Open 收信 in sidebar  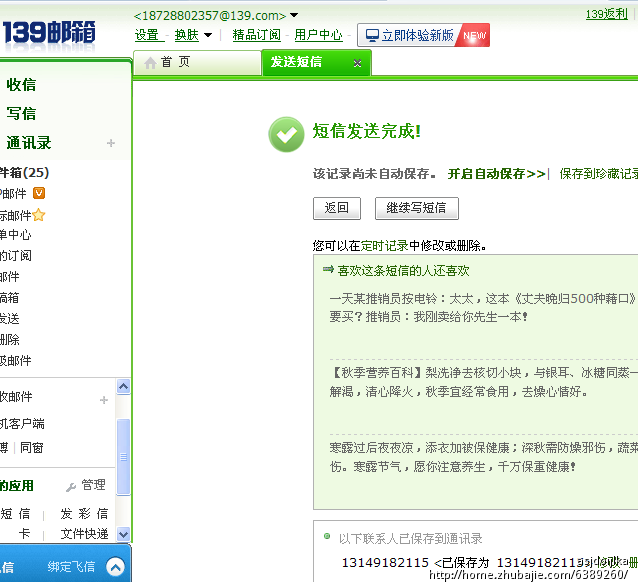tap(21, 85)
